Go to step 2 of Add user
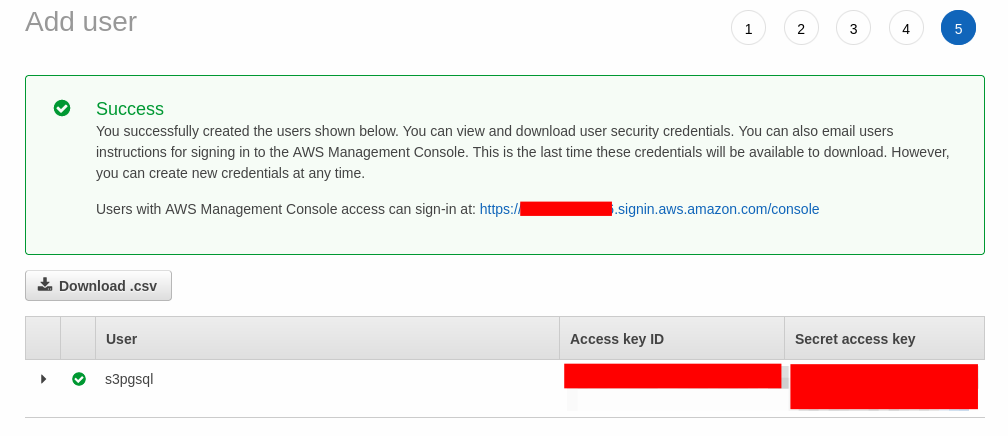This screenshot has width=1008, height=436. [801, 28]
